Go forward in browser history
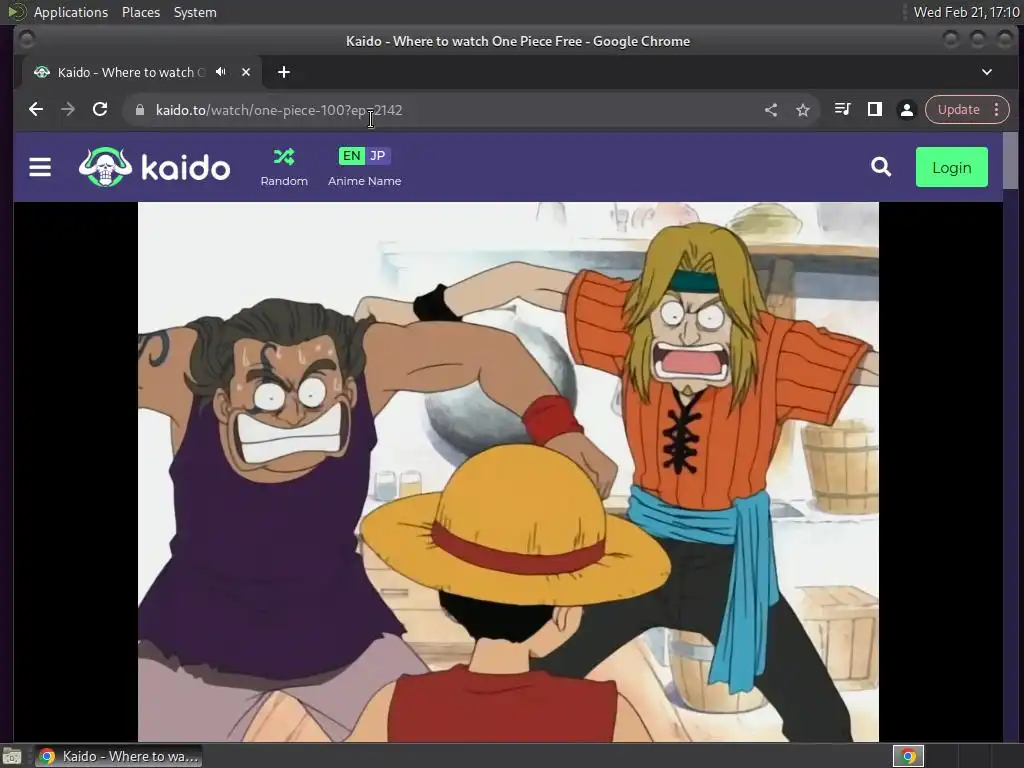Image resolution: width=1024 pixels, height=768 pixels. click(68, 110)
